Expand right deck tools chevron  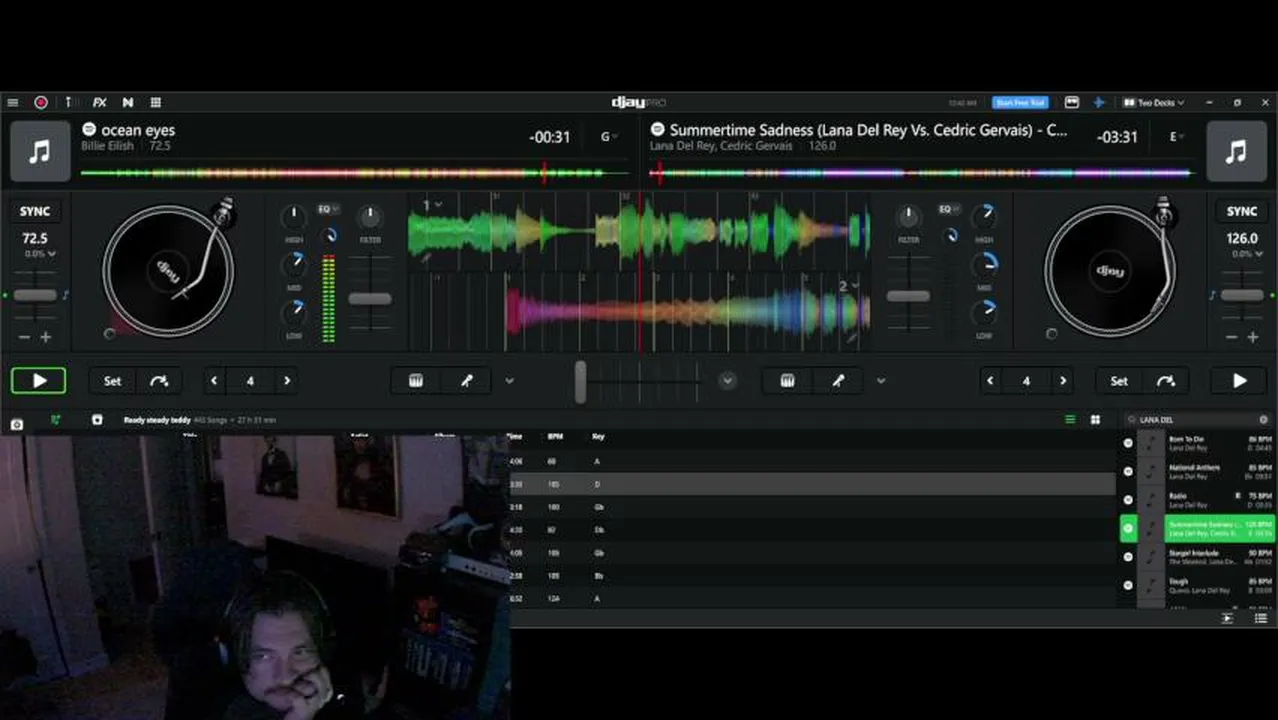click(x=881, y=381)
